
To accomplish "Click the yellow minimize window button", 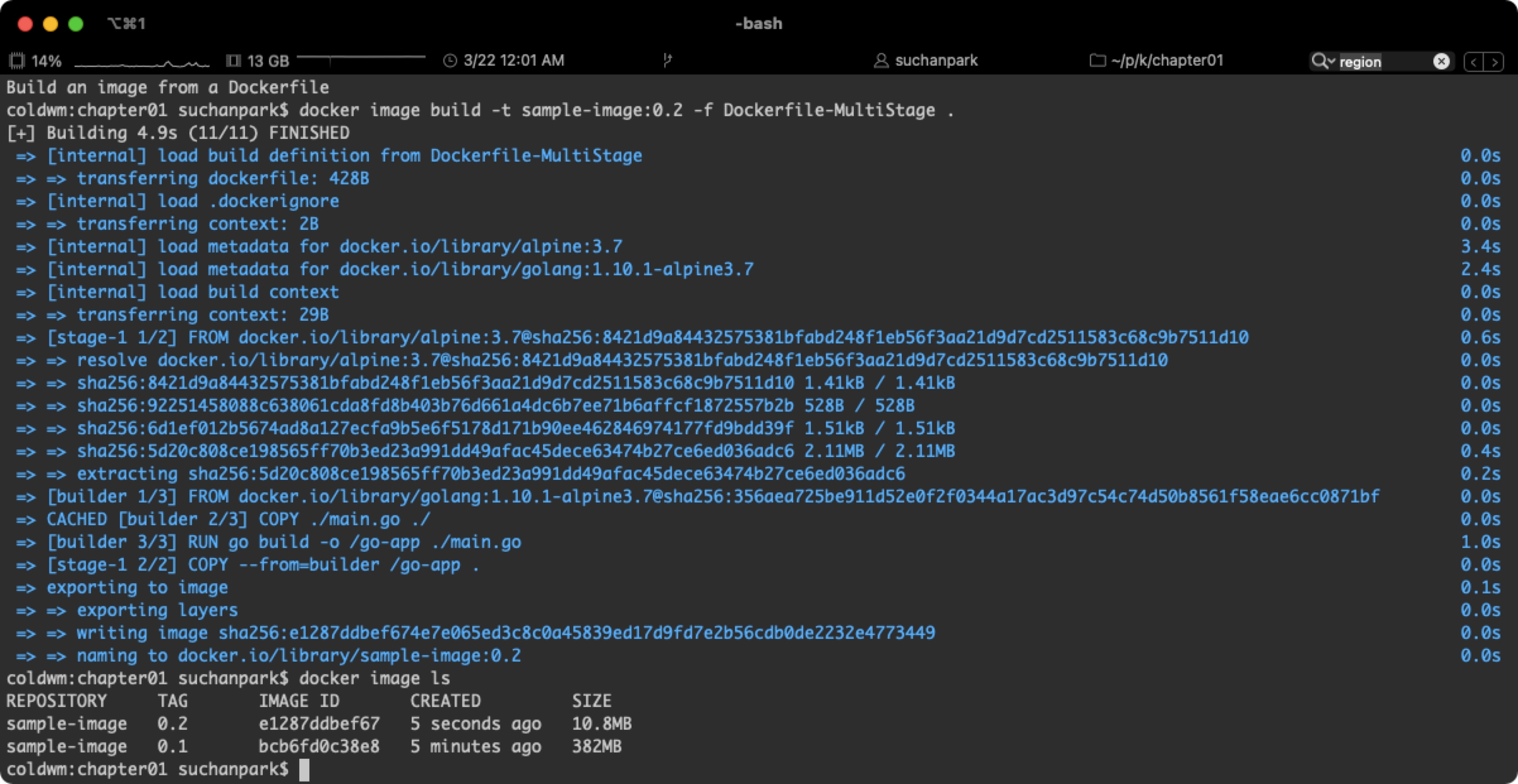I will tap(51, 24).
